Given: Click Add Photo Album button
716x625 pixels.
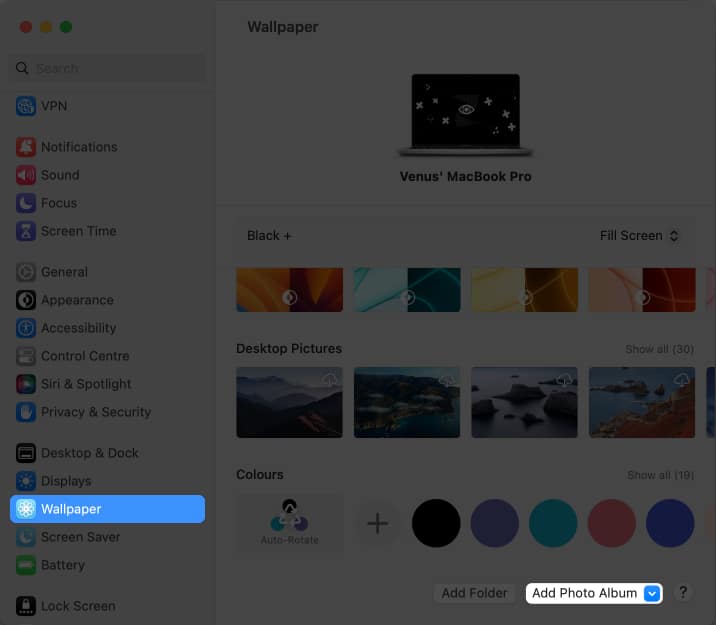Looking at the screenshot, I should tap(594, 593).
